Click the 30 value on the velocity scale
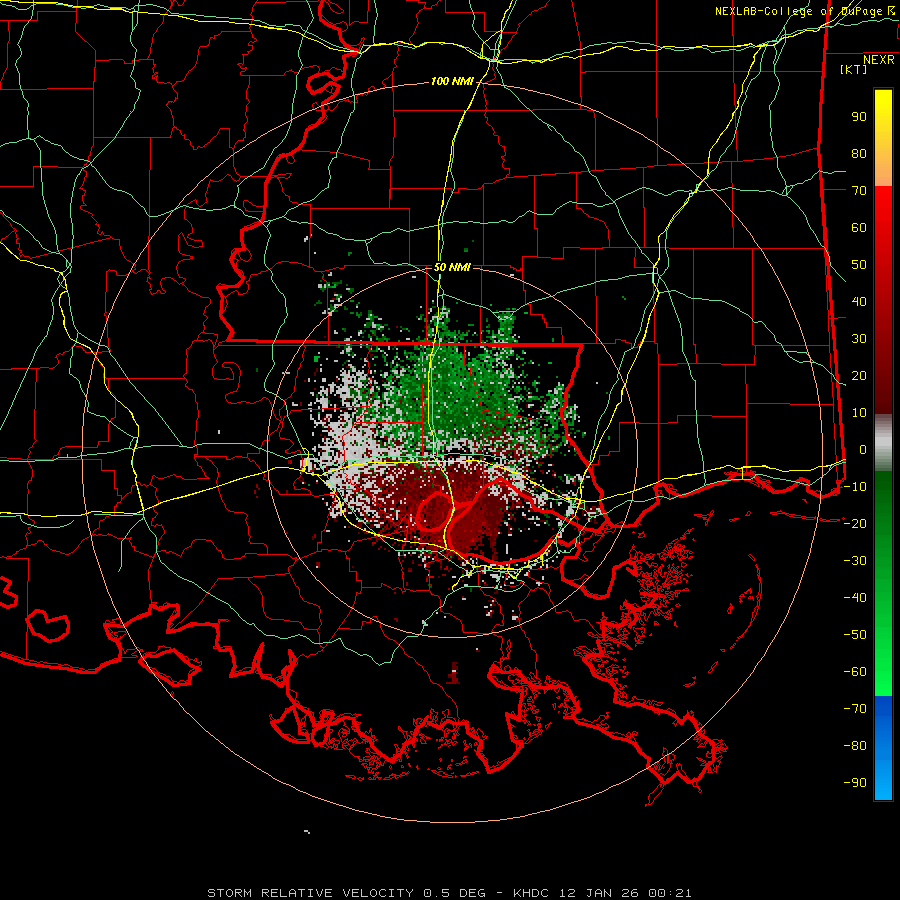Viewport: 900px width, 900px height. click(859, 339)
